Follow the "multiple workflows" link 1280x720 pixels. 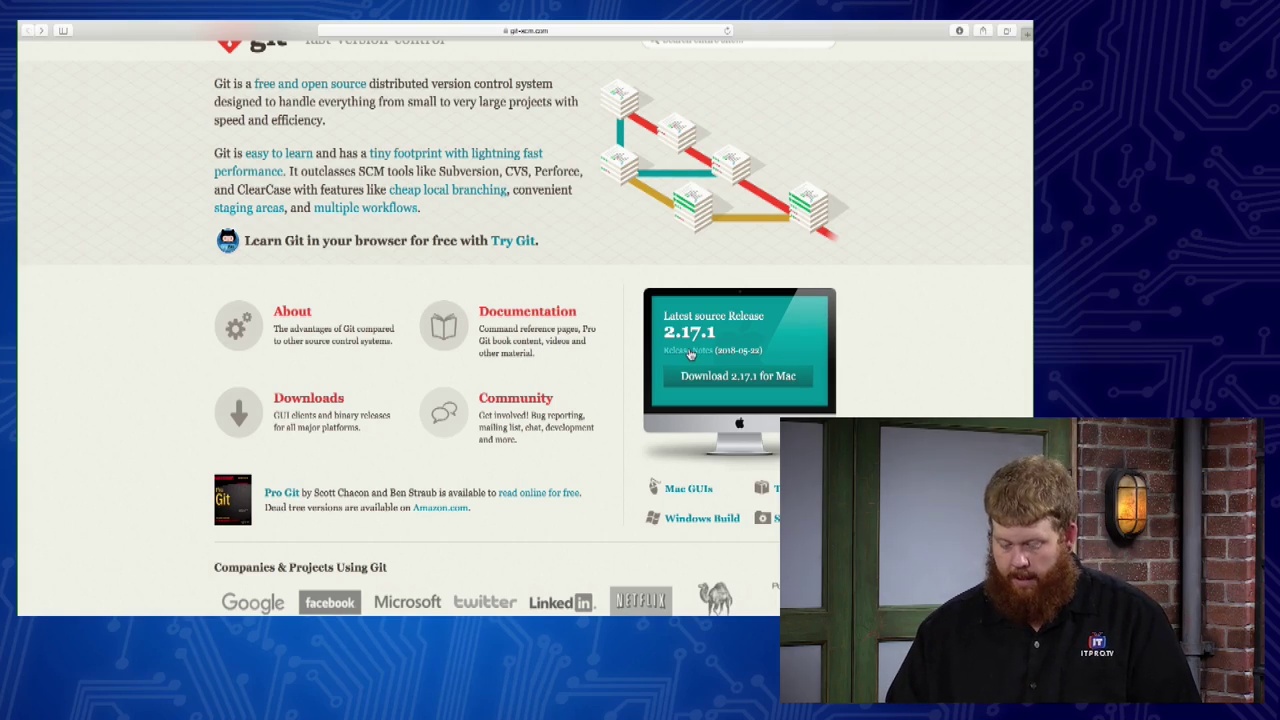(x=365, y=208)
